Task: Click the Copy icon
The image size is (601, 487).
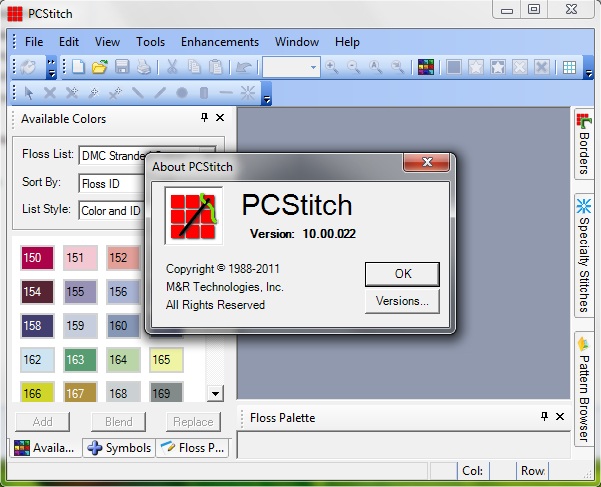Action: (194, 67)
